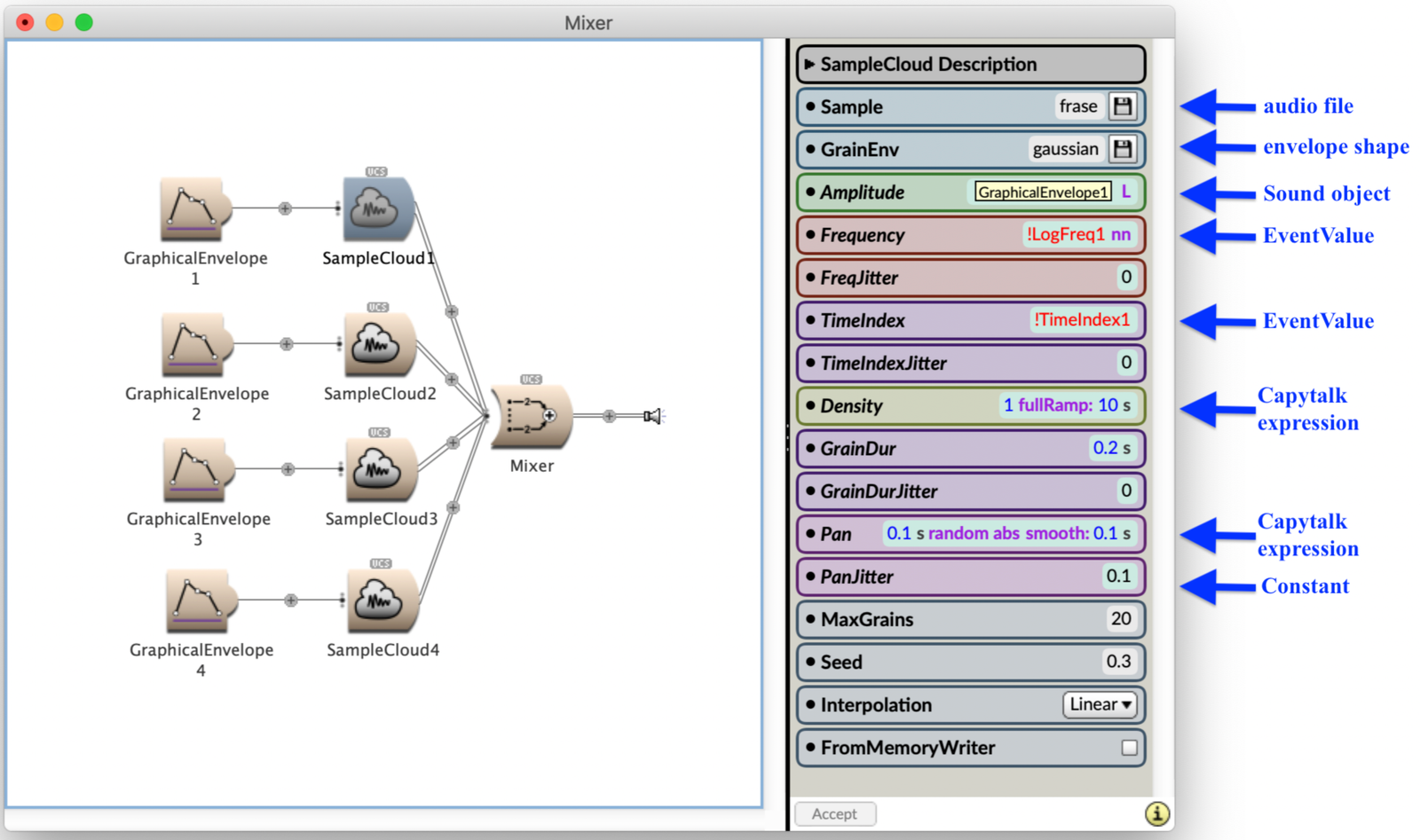The image size is (1420, 840).
Task: Click the MaxGrains value field
Action: [1120, 619]
